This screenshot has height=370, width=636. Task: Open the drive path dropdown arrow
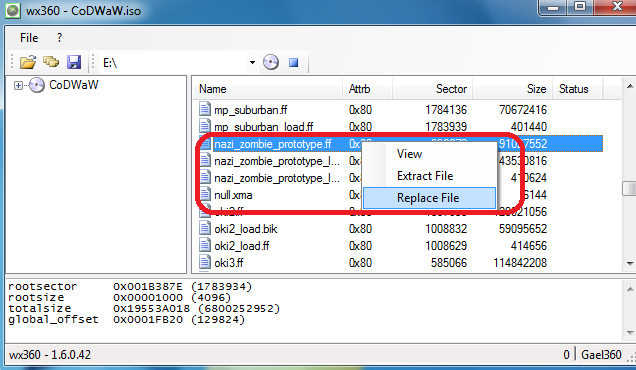tap(252, 62)
